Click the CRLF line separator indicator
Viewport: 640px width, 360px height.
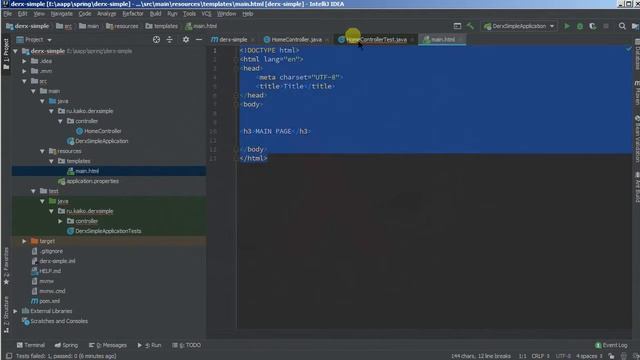pyautogui.click(x=540, y=356)
